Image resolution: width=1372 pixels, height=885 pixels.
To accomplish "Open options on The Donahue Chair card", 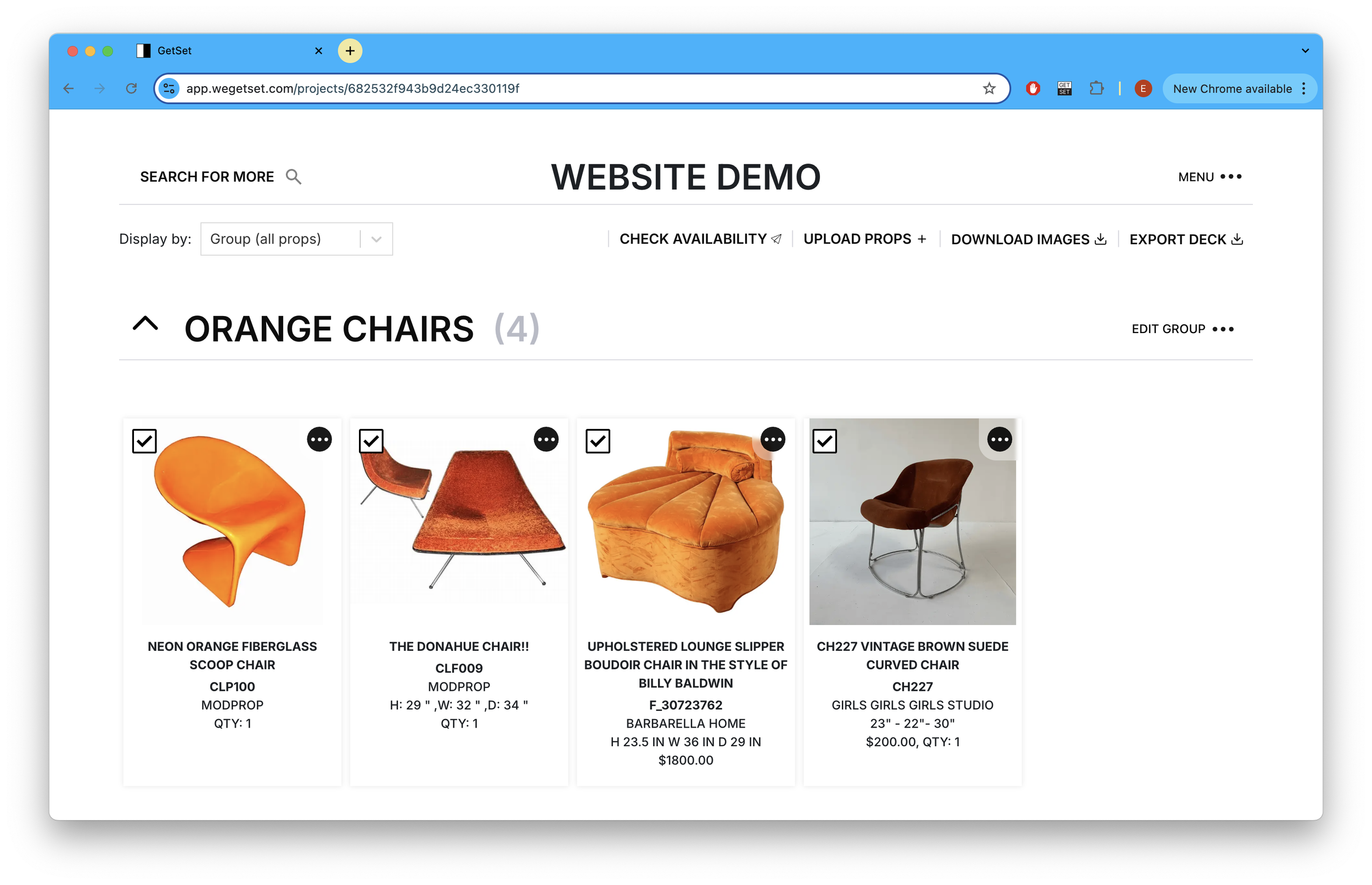I will (546, 439).
